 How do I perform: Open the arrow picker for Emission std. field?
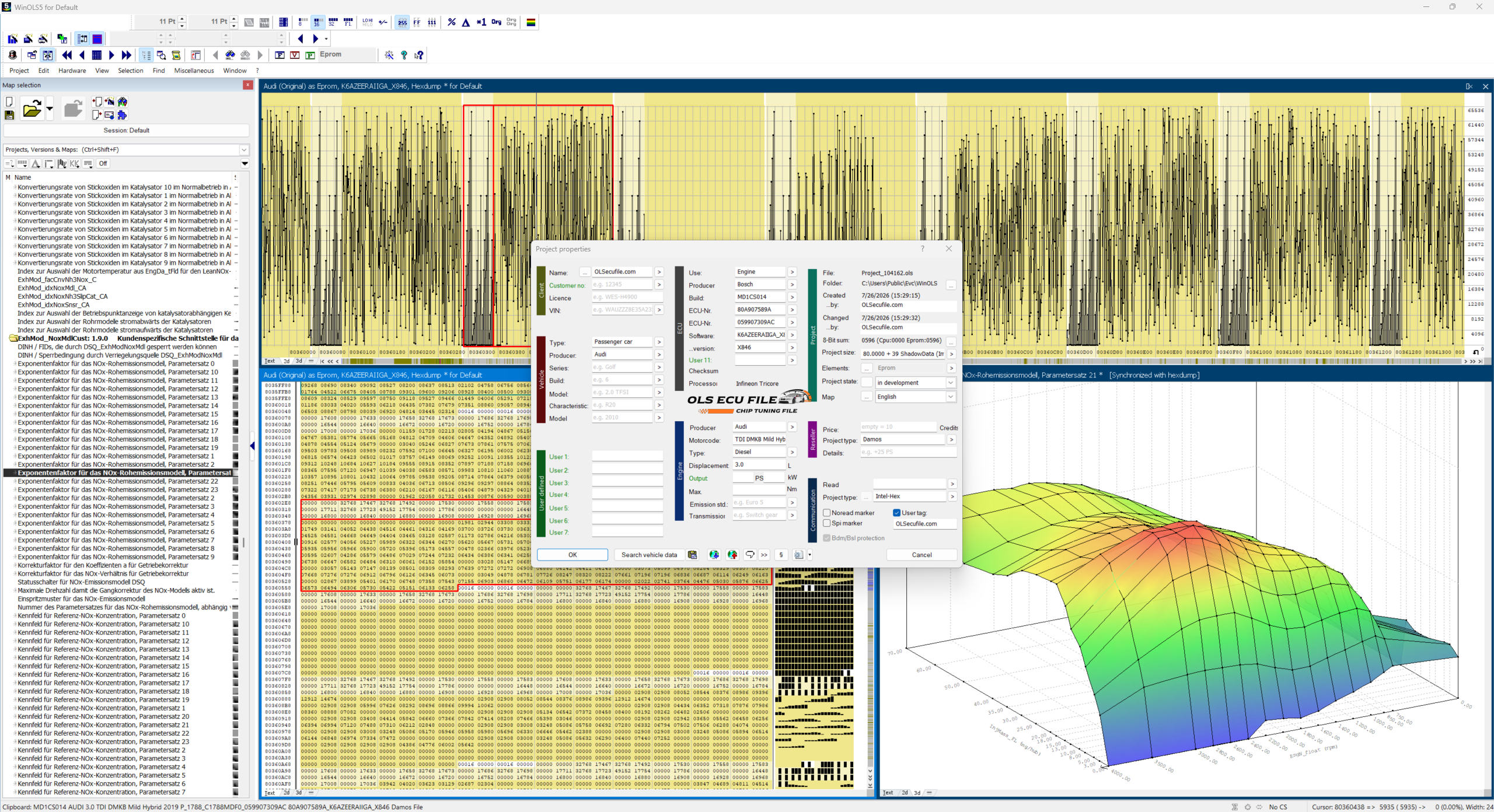point(792,502)
